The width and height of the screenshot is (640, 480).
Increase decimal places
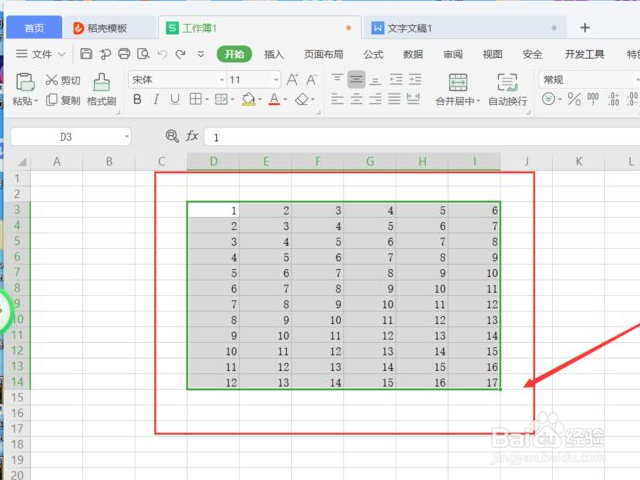pyautogui.click(x=613, y=99)
